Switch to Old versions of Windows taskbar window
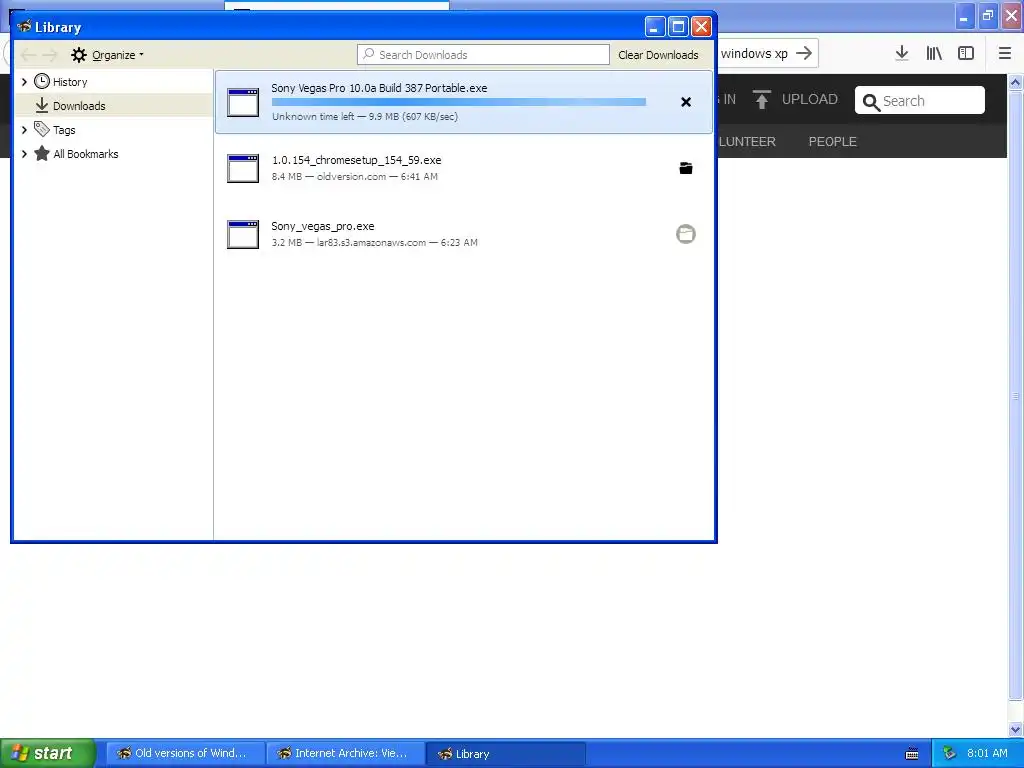Viewport: 1024px width, 768px height. click(185, 753)
